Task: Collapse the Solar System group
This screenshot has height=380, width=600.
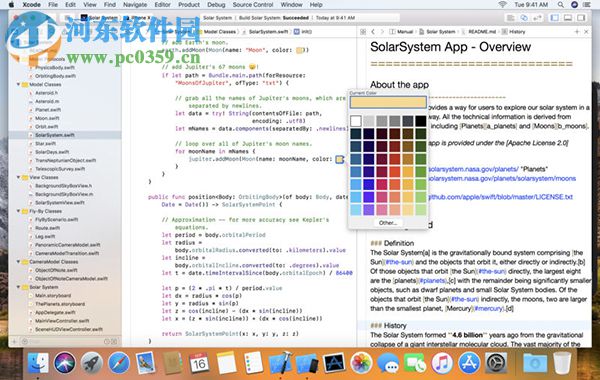Action: tap(18, 287)
